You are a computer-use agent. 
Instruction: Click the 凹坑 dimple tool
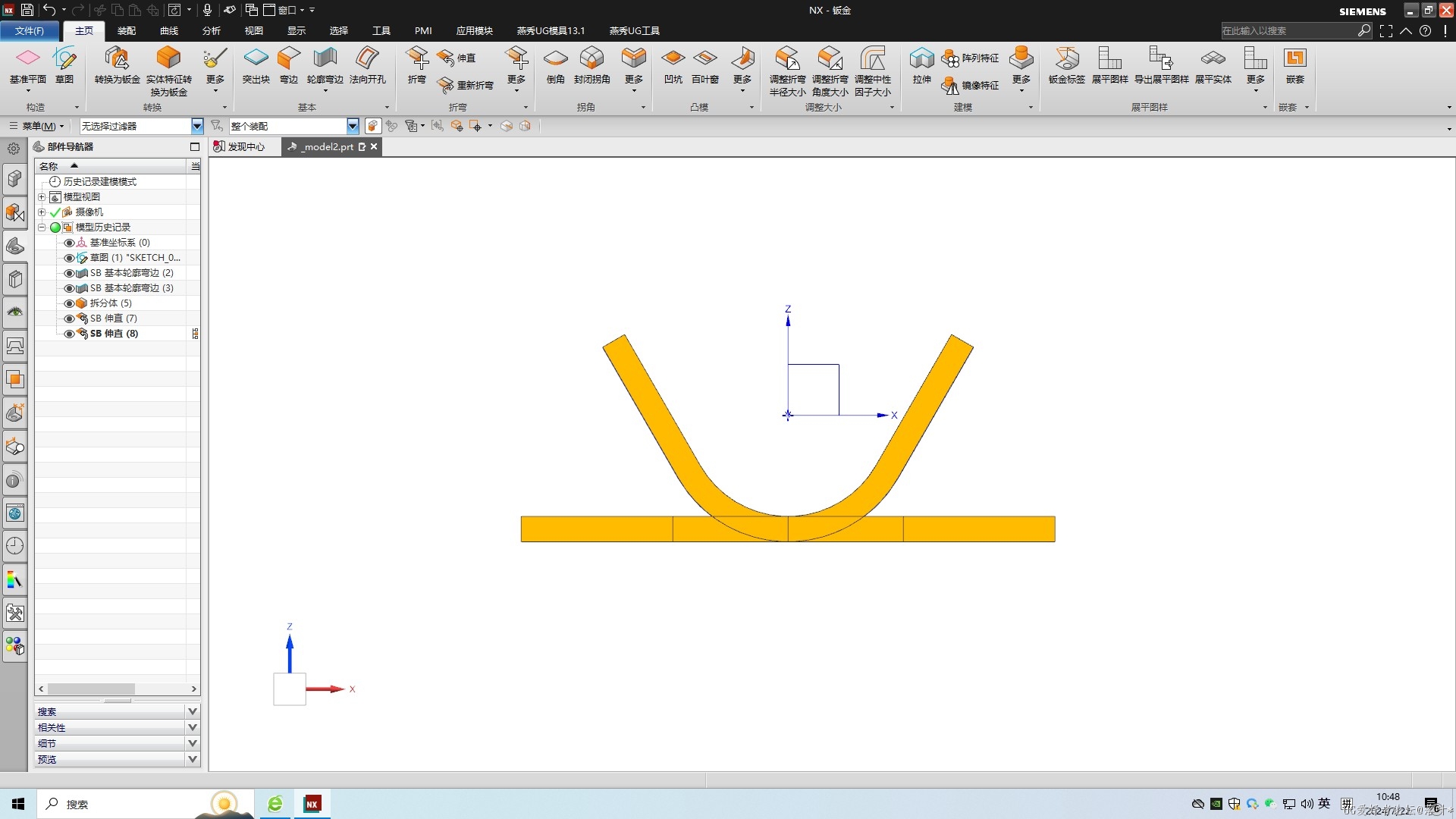tap(673, 65)
